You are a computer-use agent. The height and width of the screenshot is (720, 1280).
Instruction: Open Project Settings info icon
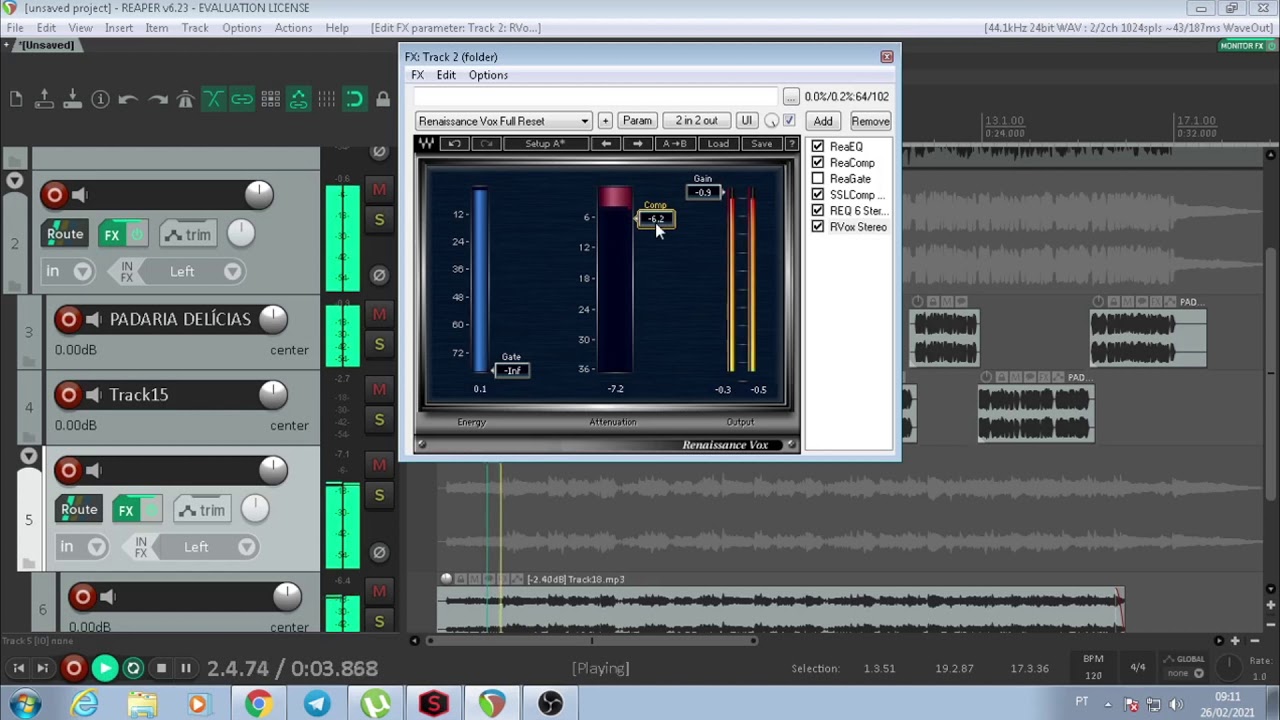[100, 99]
